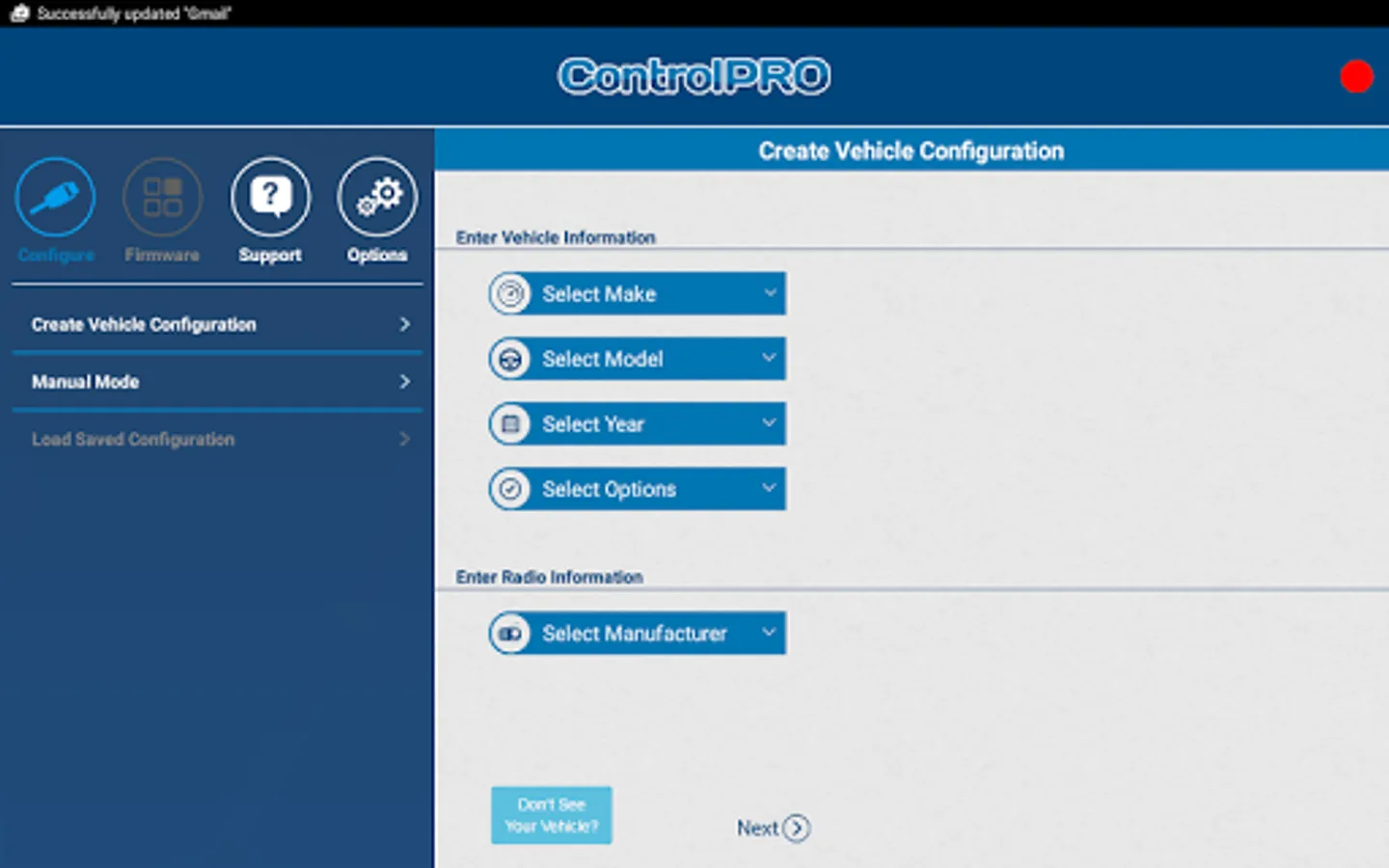Open the Options gears icon
Screen dimensions: 1389x868
click(377, 197)
